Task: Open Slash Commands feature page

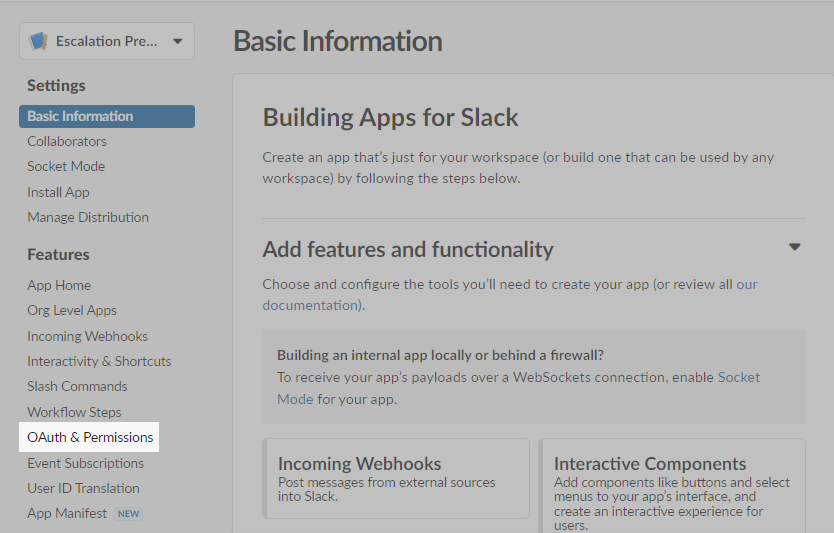Action: click(77, 386)
